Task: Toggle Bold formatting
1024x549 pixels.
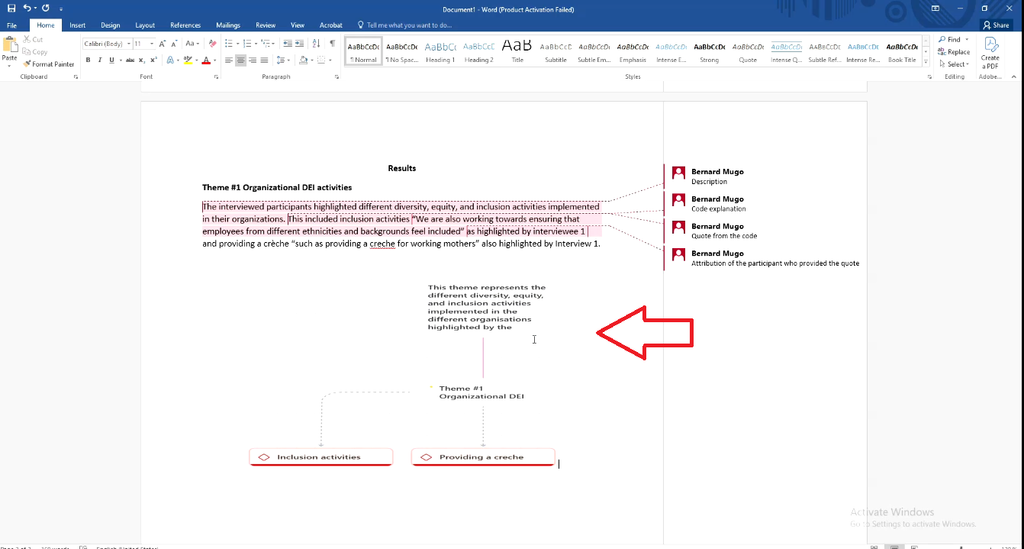Action: click(88, 60)
